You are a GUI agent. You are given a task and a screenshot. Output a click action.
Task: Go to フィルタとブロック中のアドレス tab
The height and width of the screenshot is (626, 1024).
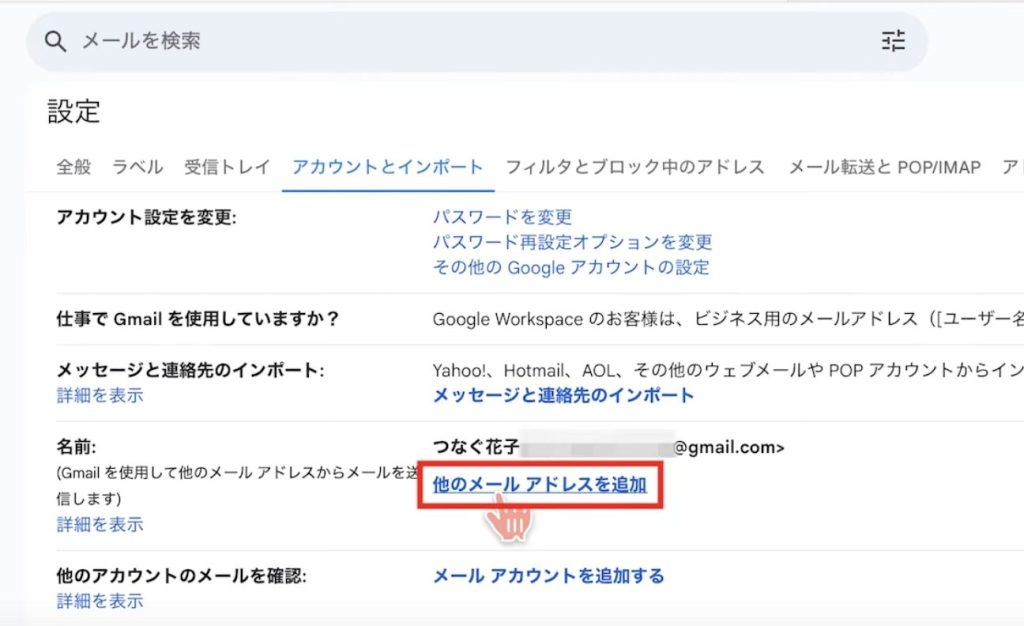tap(635, 167)
